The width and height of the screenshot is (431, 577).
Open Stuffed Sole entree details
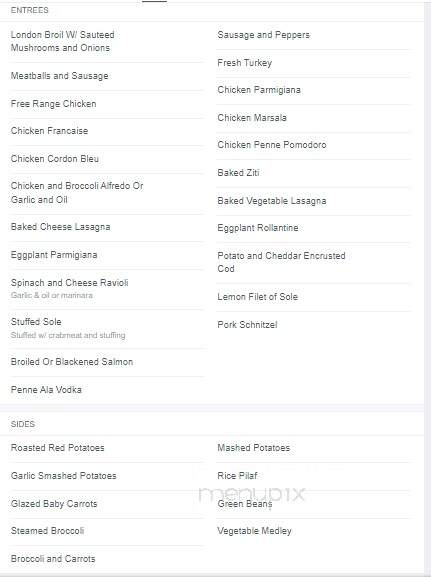(36, 322)
